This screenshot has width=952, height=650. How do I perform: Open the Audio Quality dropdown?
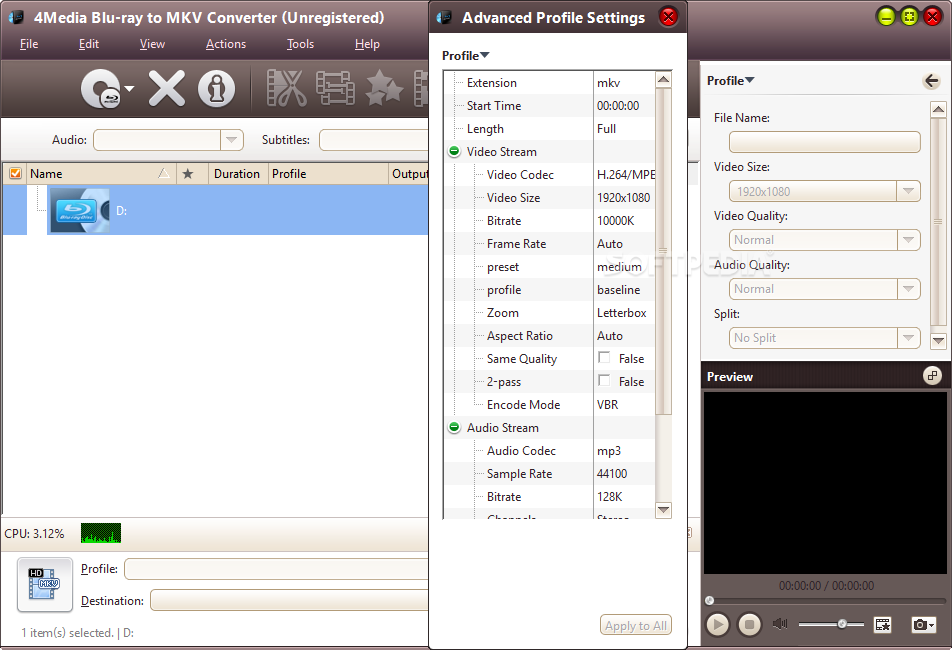tap(908, 289)
